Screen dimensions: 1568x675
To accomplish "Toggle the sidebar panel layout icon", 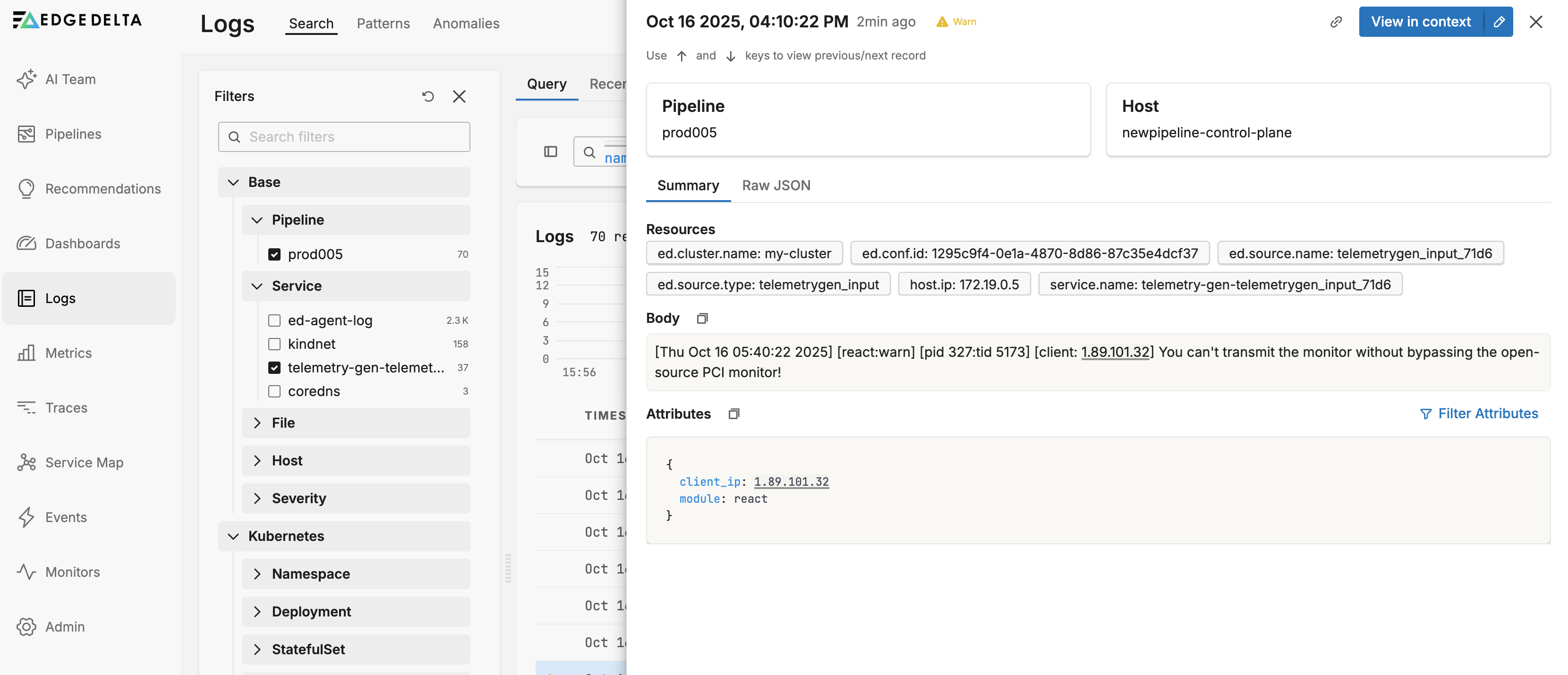I will click(550, 152).
